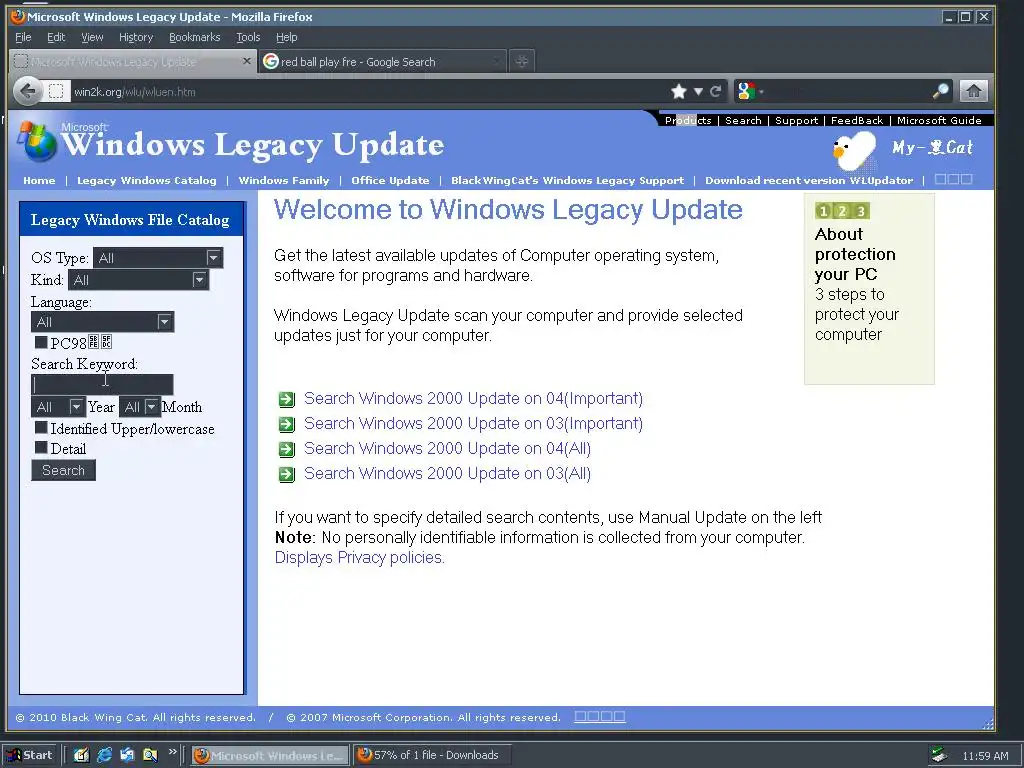Screen dimensions: 1024x768
Task: Click the browser Back arrow button
Action: 28,91
